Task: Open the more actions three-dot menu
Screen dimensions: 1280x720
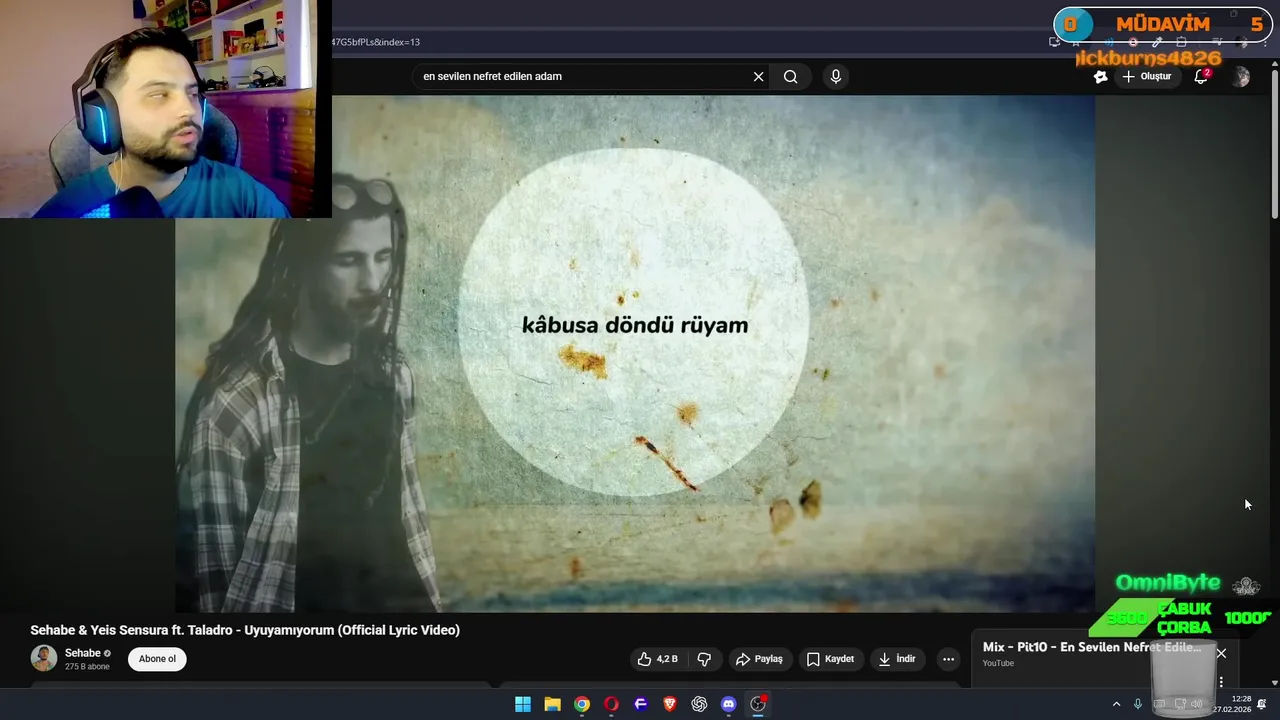Action: click(x=948, y=659)
